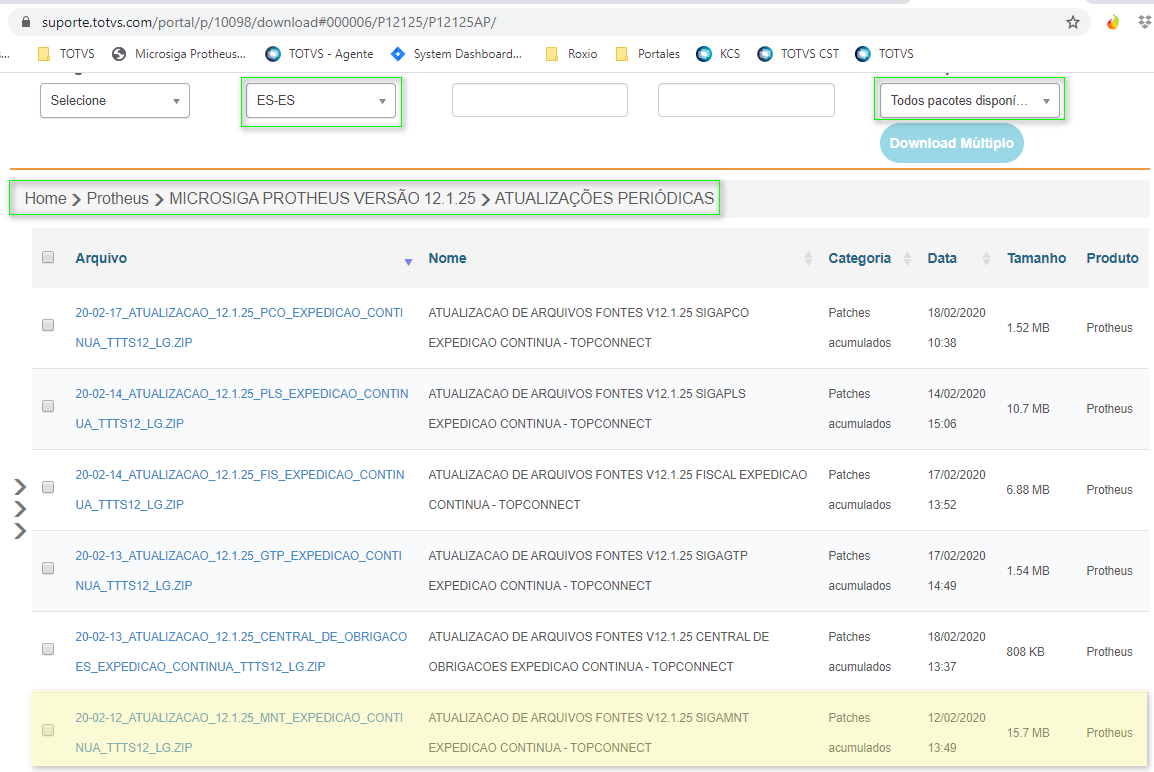
Task: Open ATUALIZAÇÕES PERIÓDICAS breadcrumb
Action: [x=604, y=198]
